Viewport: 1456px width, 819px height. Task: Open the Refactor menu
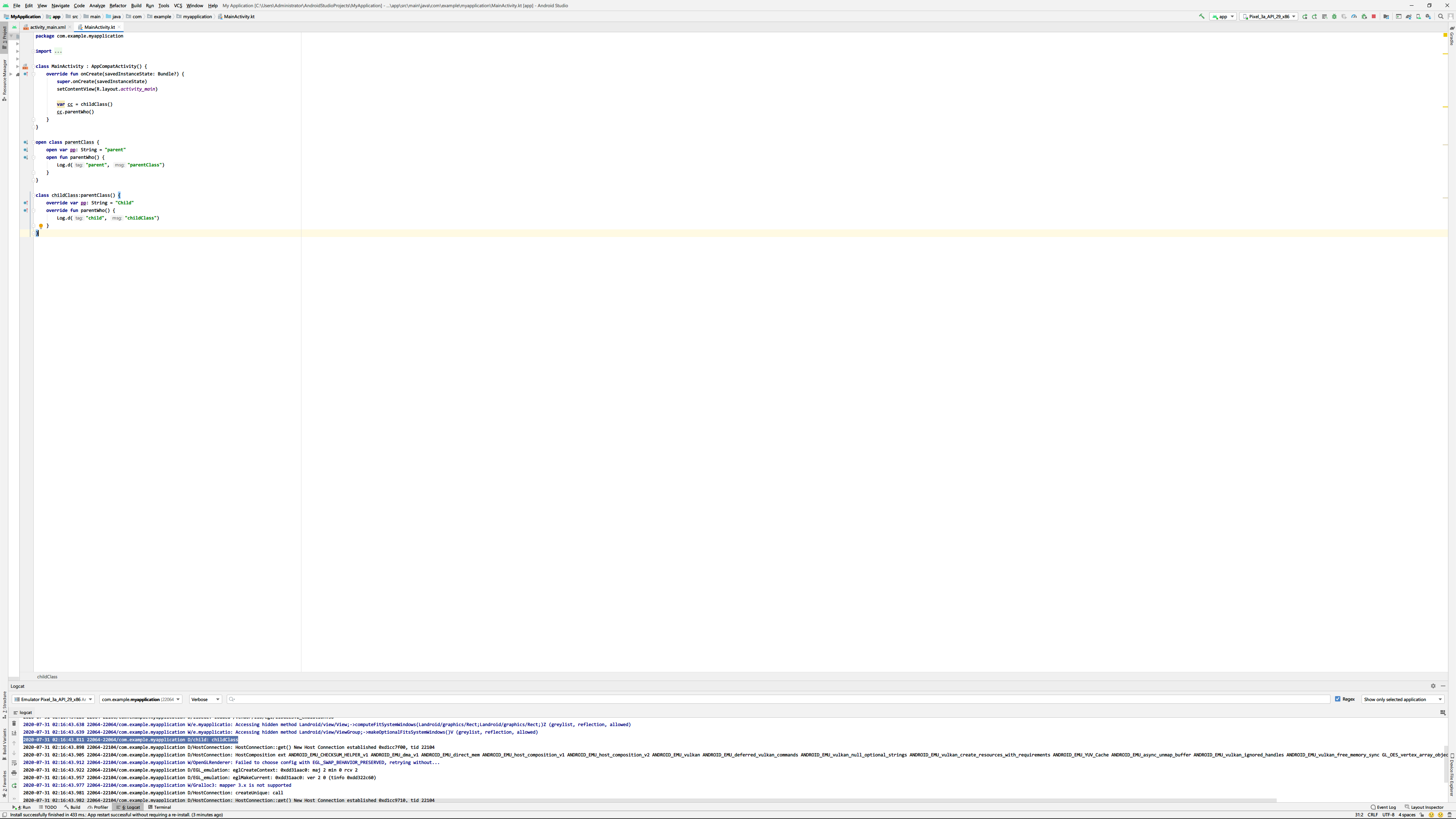coord(118,6)
